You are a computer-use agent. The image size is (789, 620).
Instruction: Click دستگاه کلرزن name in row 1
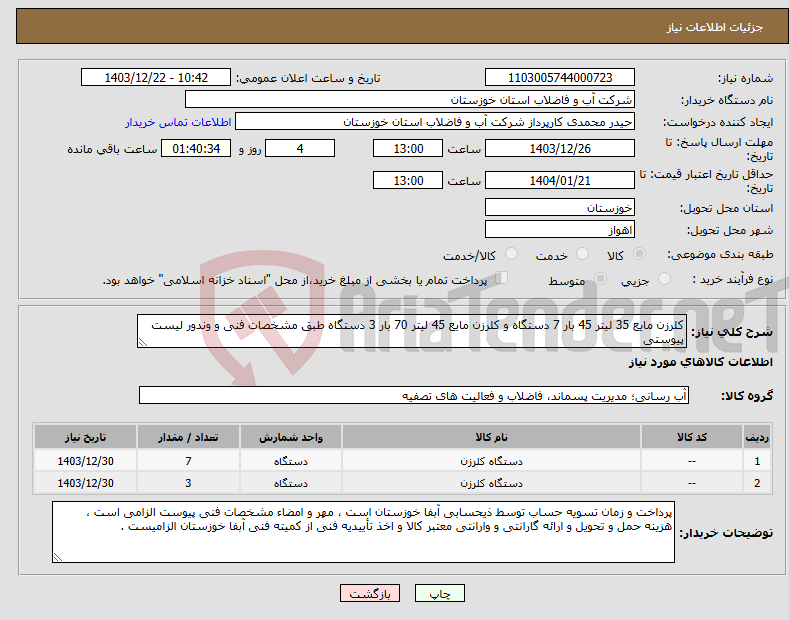491,461
